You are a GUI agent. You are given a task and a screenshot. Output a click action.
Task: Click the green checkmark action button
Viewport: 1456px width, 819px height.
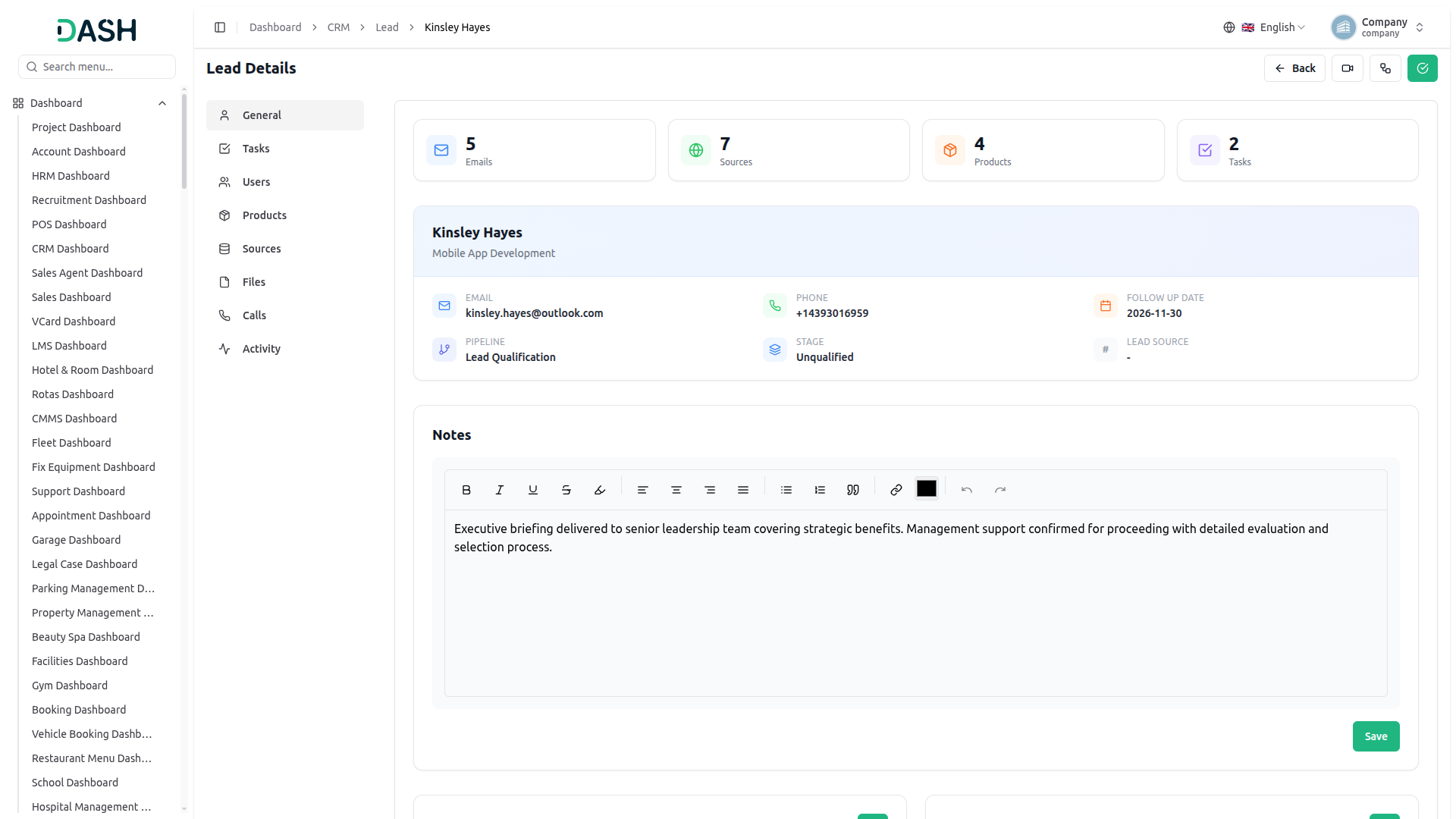click(x=1423, y=68)
